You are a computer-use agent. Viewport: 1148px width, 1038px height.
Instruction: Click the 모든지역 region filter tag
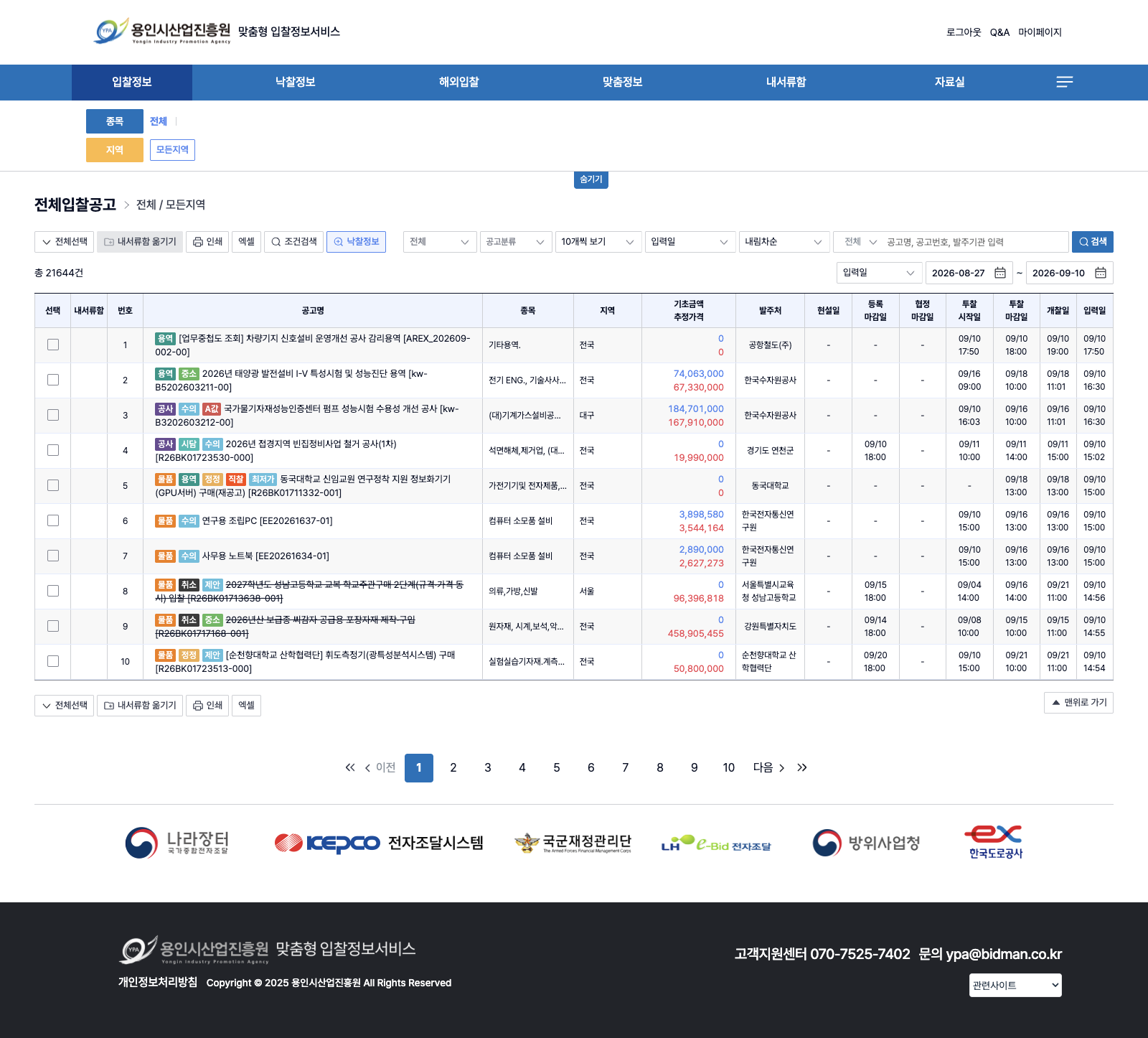(172, 149)
